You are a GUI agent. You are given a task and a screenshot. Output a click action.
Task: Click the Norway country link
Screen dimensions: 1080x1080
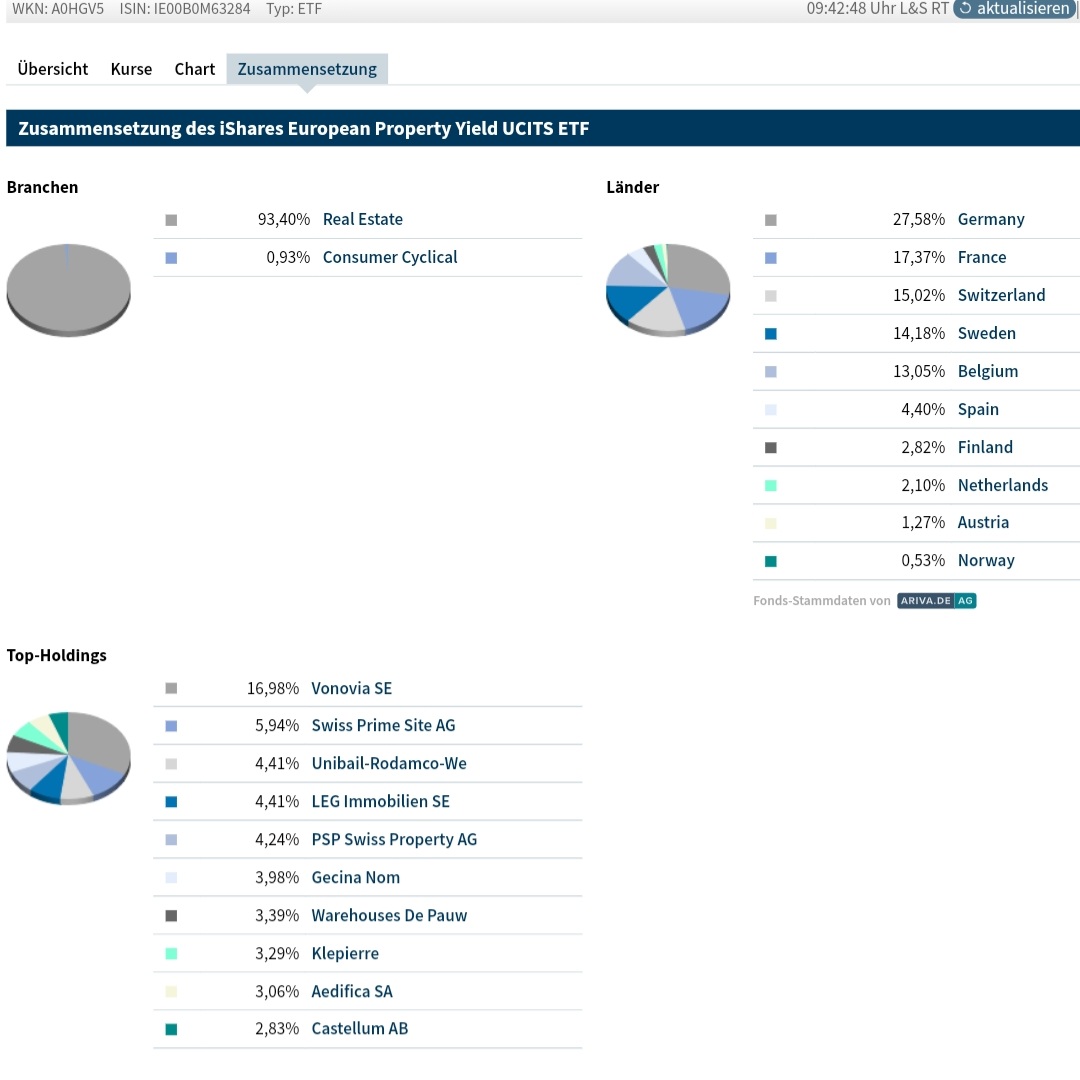(x=986, y=560)
